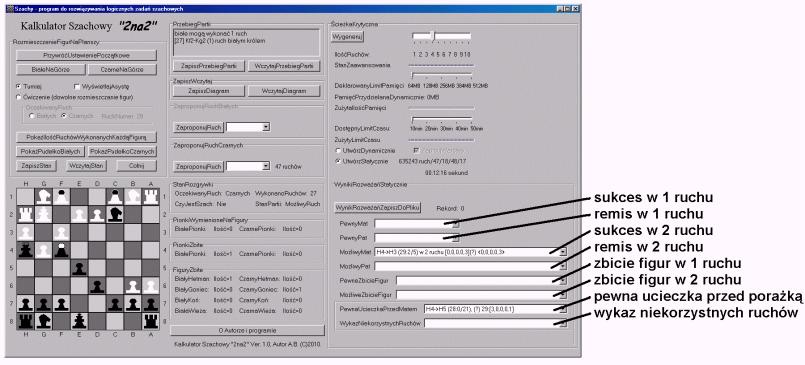Select the Turniej radio button
This screenshot has height=365, width=805.
(x=19, y=87)
